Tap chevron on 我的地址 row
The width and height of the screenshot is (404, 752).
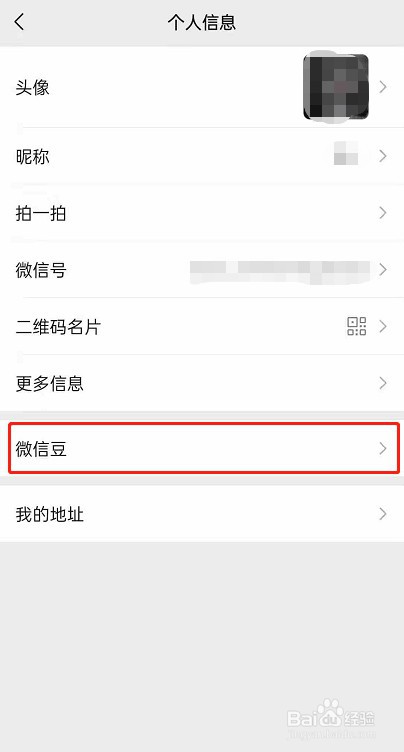[x=382, y=514]
